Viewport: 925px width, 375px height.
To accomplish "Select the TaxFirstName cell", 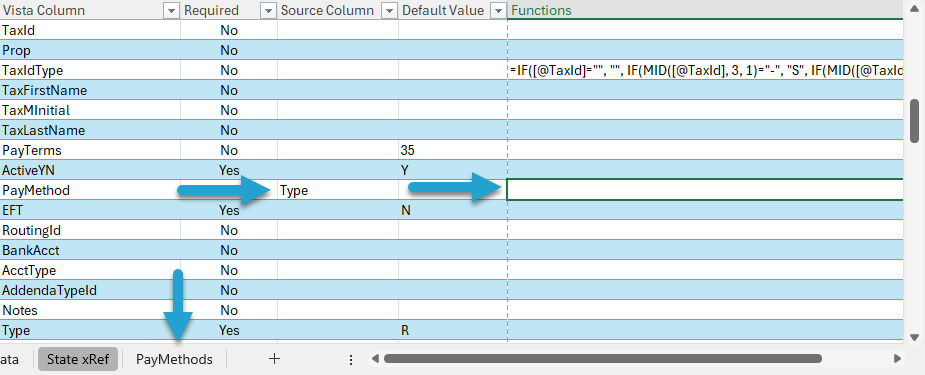I will 90,90.
